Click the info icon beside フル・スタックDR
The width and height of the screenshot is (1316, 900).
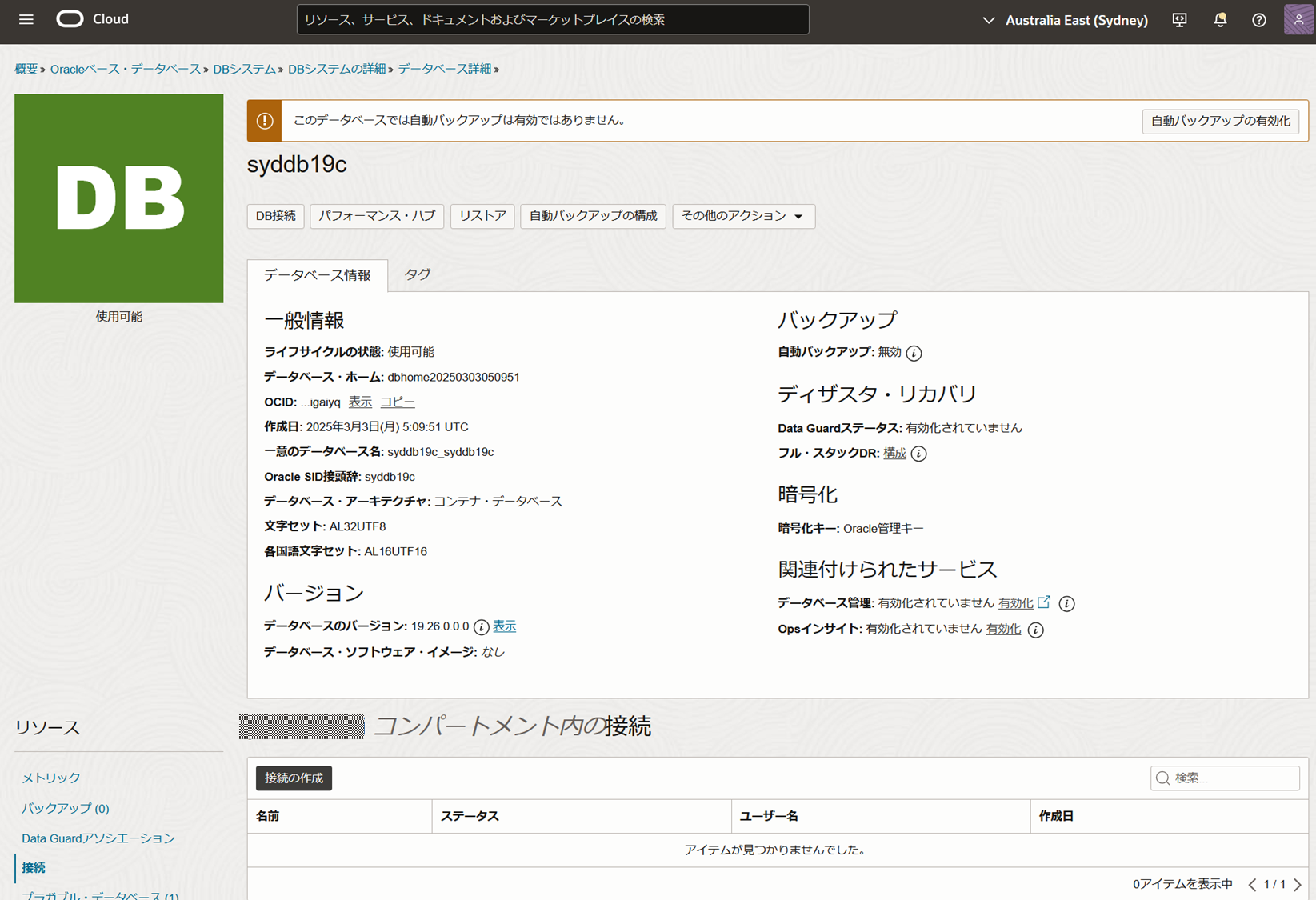point(918,454)
